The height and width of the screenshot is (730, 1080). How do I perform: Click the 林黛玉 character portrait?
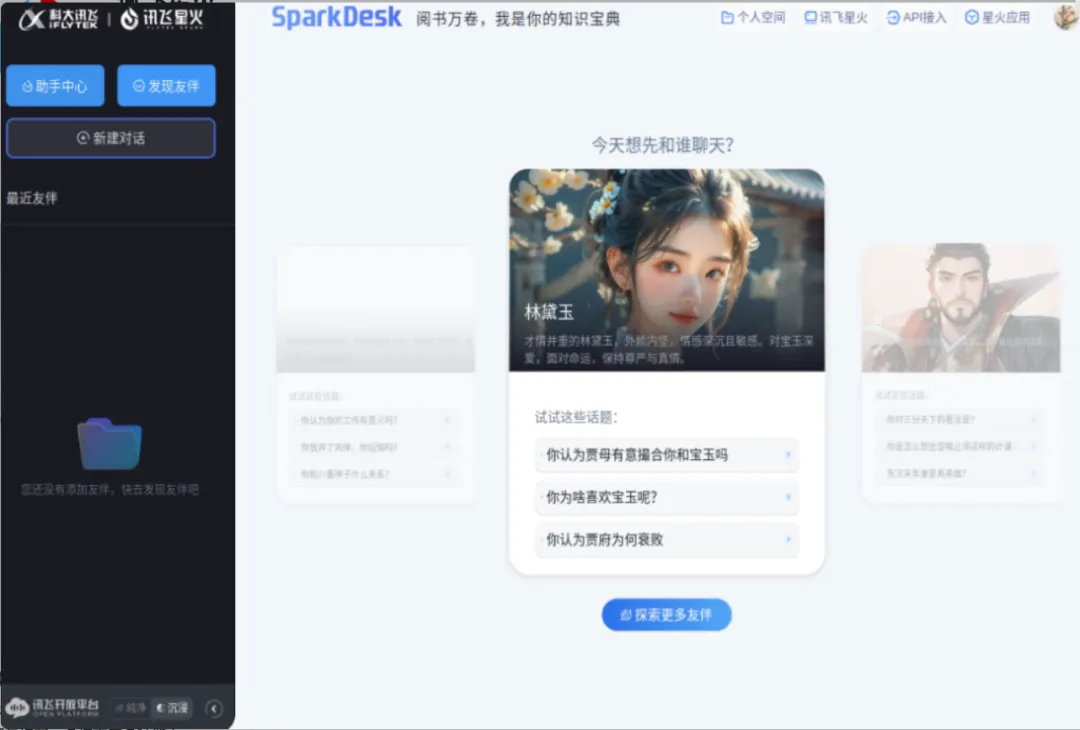[667, 270]
